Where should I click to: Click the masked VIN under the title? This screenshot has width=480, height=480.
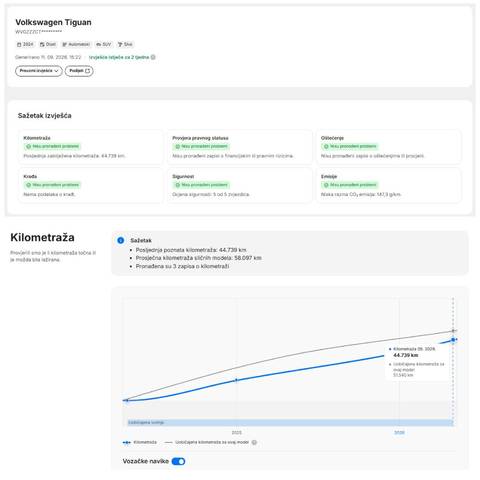39,32
